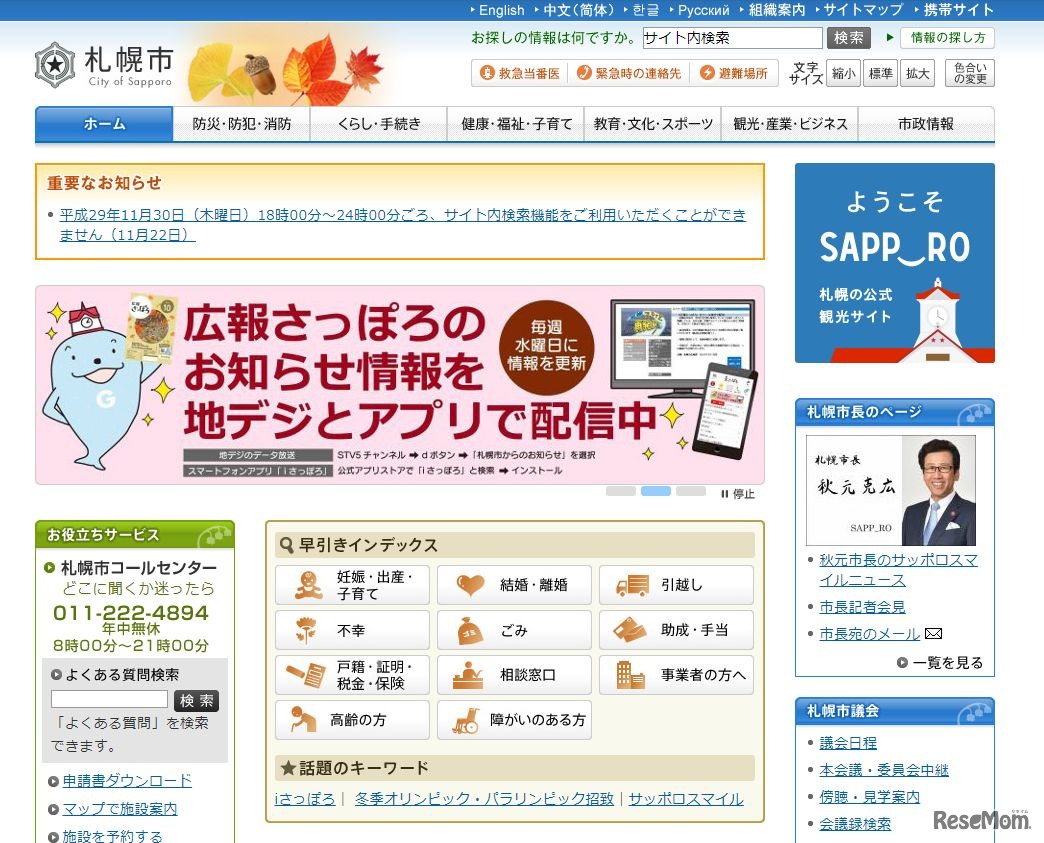Image resolution: width=1044 pixels, height=843 pixels.
Task: Open subsidies and allowances (助成・手当)
Action: (x=676, y=630)
